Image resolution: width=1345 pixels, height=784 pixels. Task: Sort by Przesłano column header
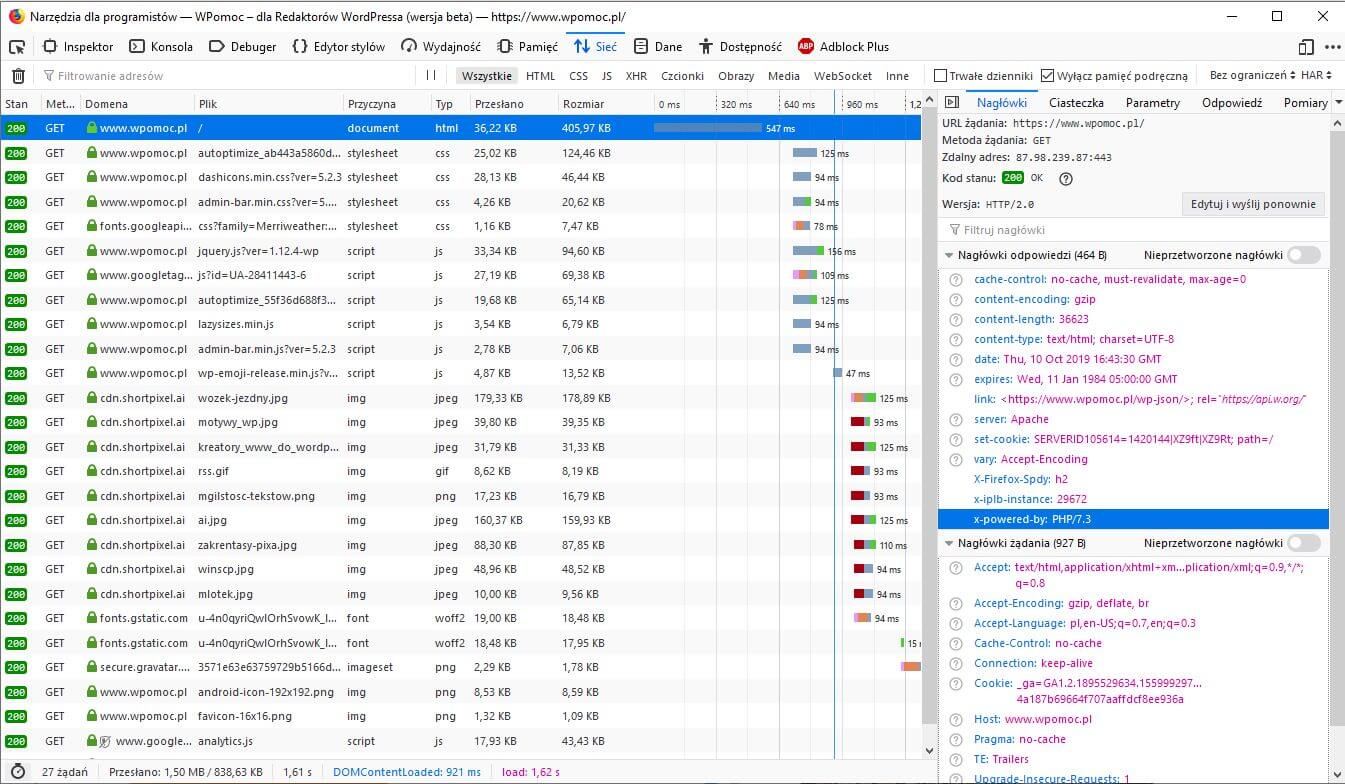513,104
